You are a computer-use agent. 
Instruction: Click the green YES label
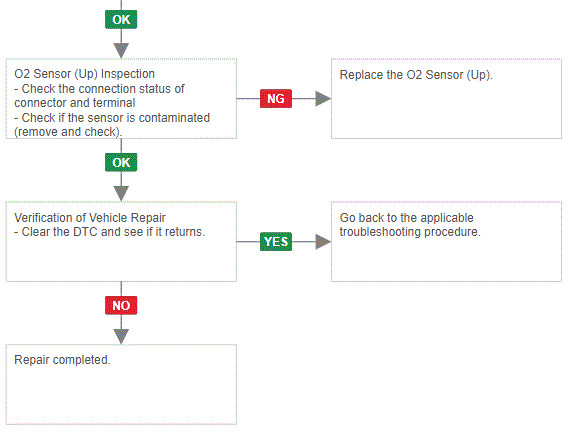coord(276,242)
